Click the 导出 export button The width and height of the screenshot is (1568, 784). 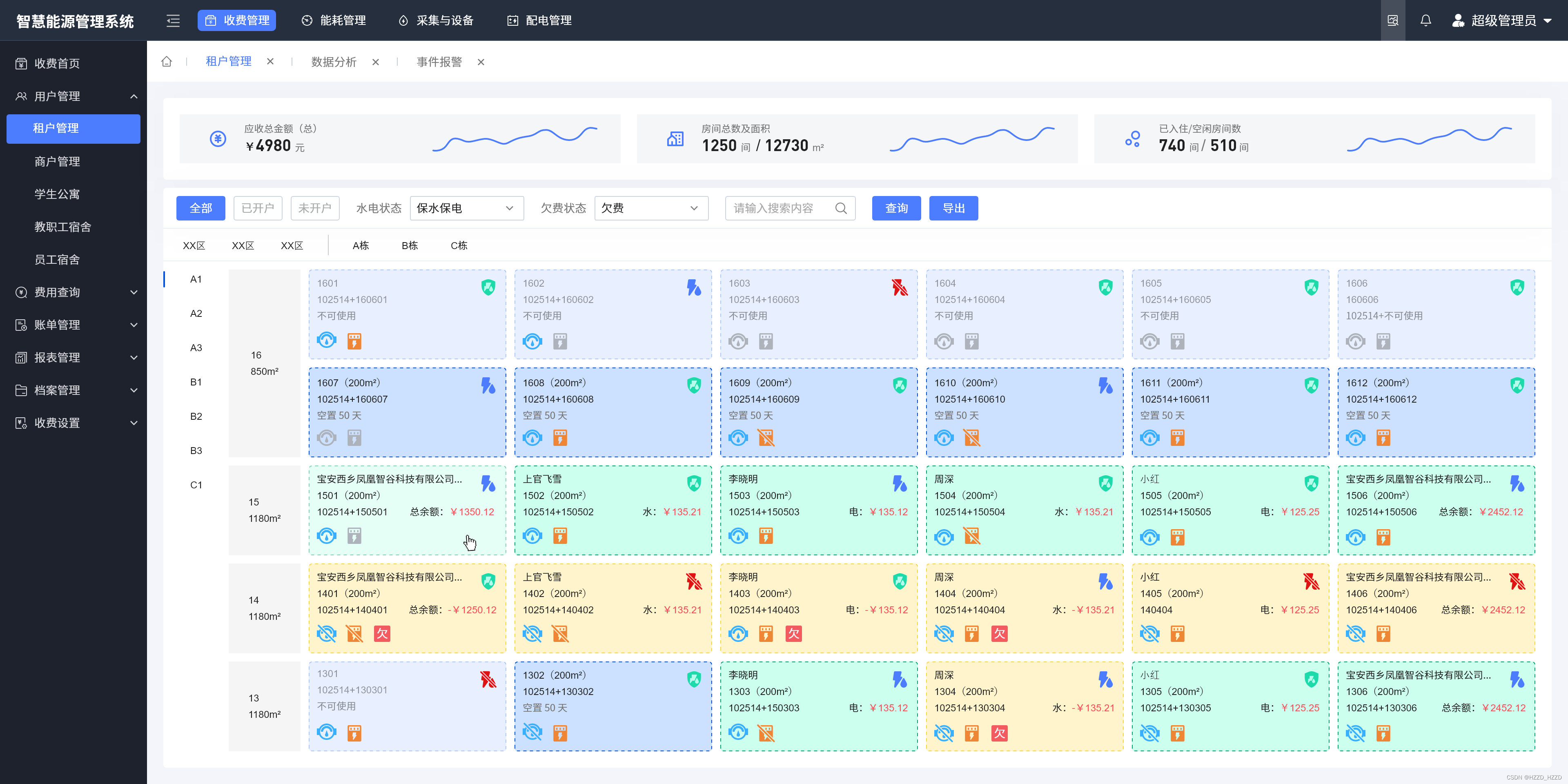pos(950,208)
